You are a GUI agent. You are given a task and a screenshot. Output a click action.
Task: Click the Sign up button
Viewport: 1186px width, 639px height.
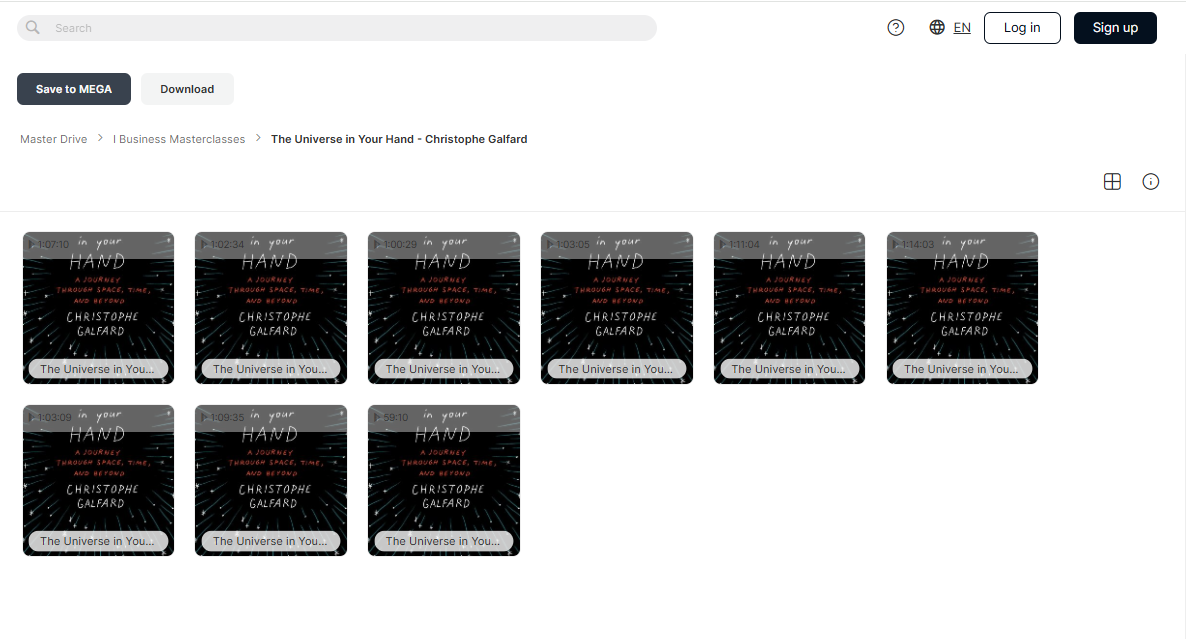tap(1115, 28)
